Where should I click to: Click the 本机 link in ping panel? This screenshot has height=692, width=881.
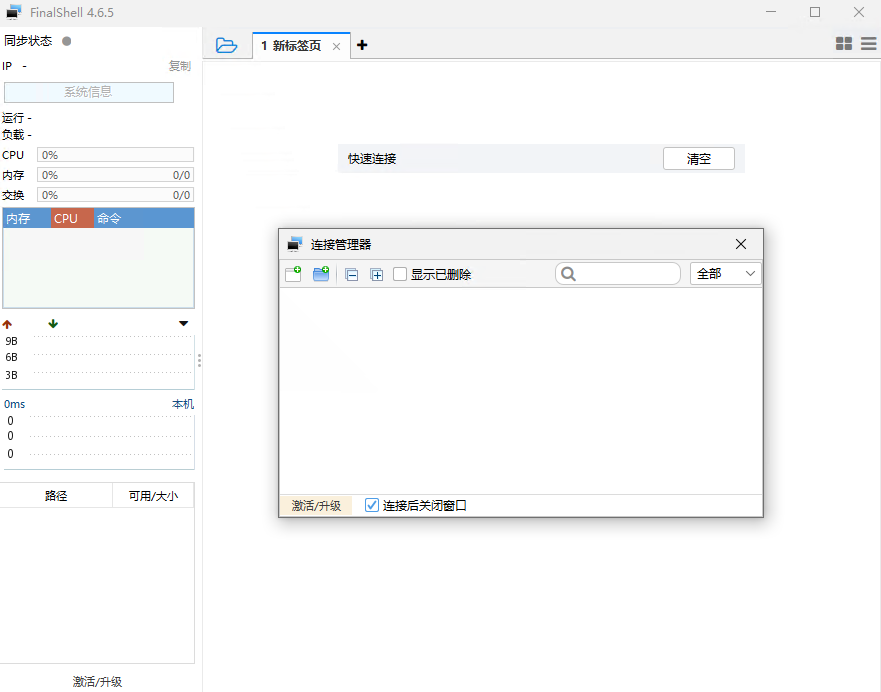click(x=183, y=404)
